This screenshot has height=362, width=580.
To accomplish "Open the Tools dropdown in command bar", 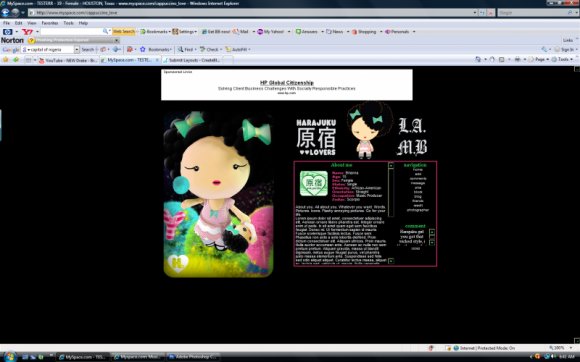I will pos(571,59).
